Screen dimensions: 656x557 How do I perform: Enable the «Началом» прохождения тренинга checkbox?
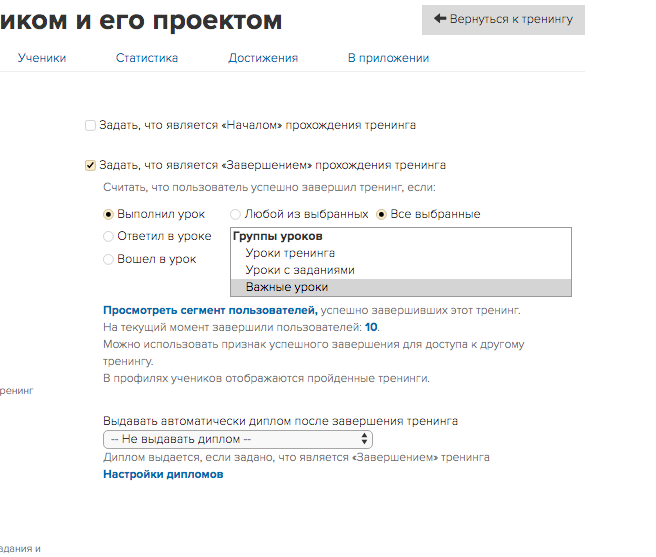(x=90, y=125)
